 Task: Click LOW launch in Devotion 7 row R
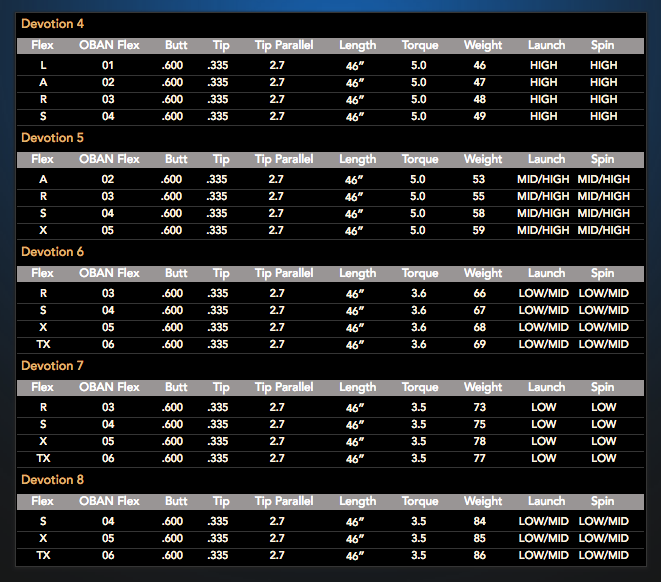point(543,408)
